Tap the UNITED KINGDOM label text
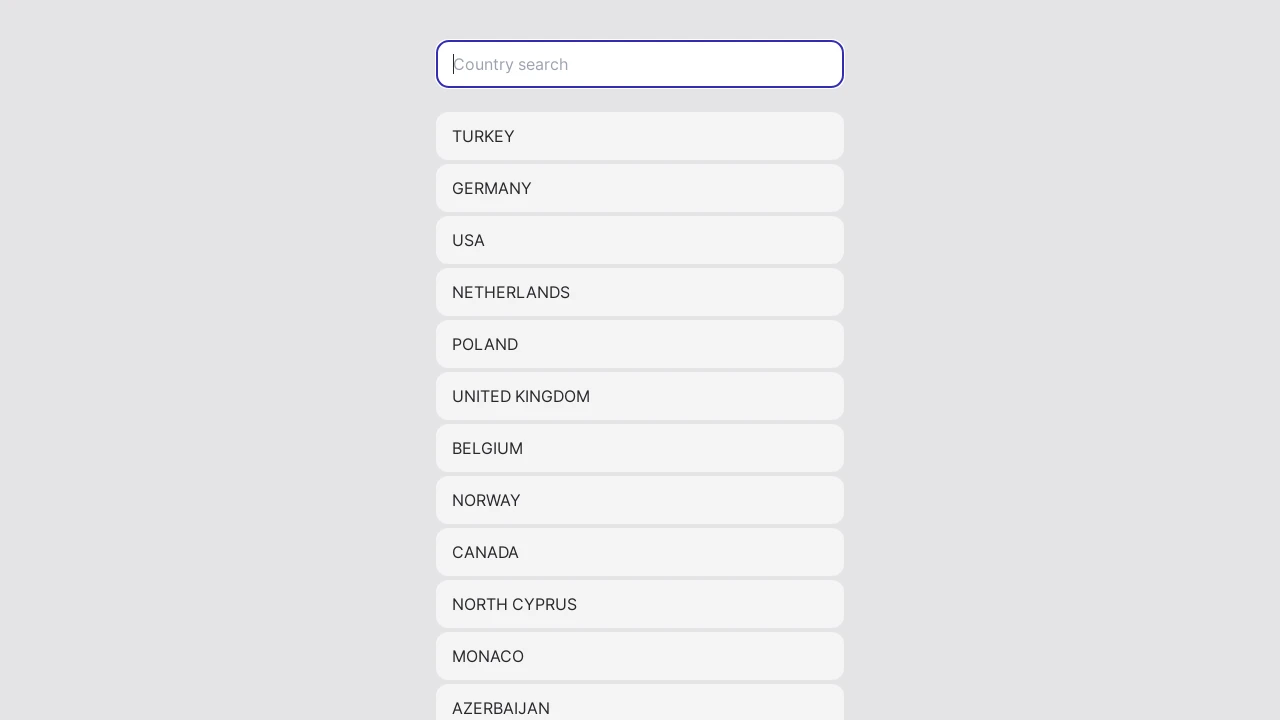This screenshot has width=1280, height=720. [521, 396]
